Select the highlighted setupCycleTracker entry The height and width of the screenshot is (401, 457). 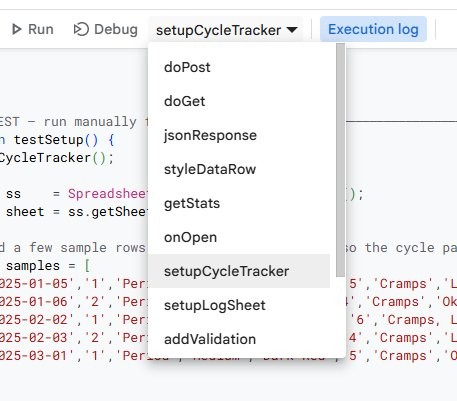click(239, 271)
